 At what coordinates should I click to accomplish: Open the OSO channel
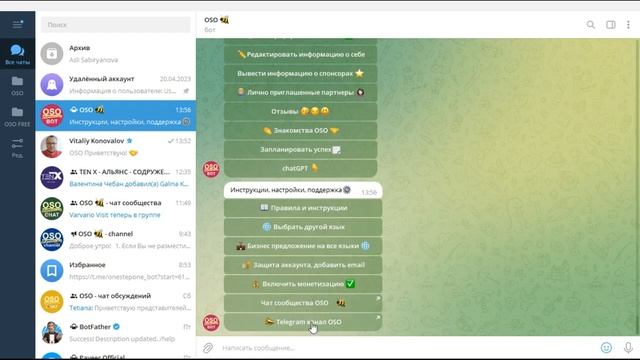pyautogui.click(x=116, y=240)
